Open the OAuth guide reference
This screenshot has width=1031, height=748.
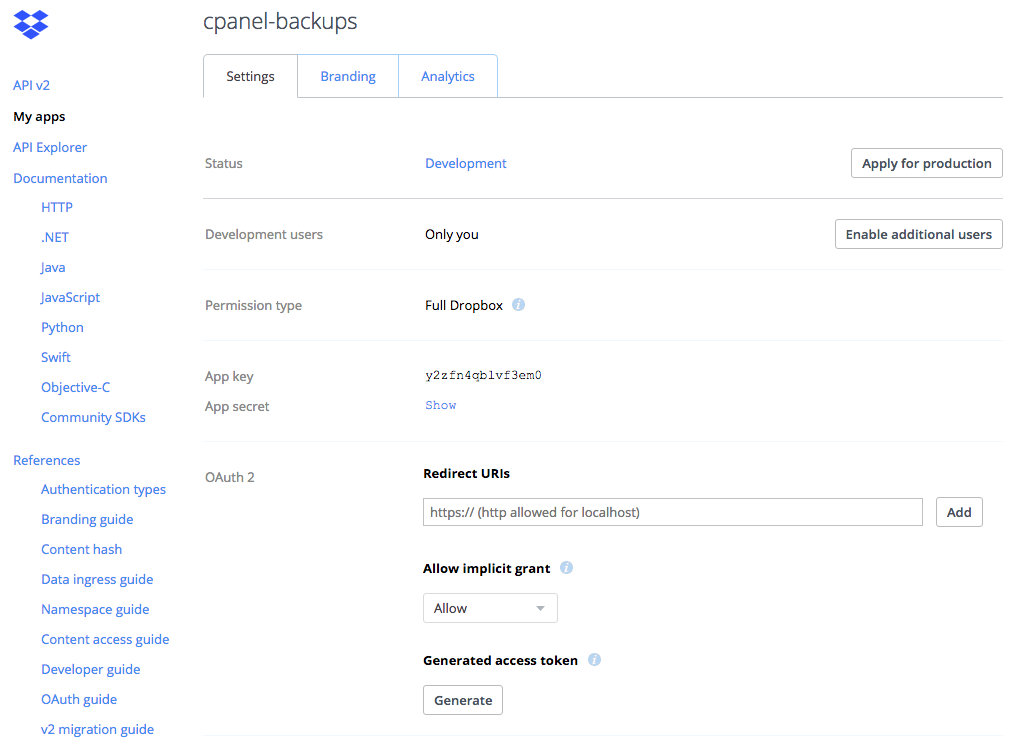click(x=79, y=699)
